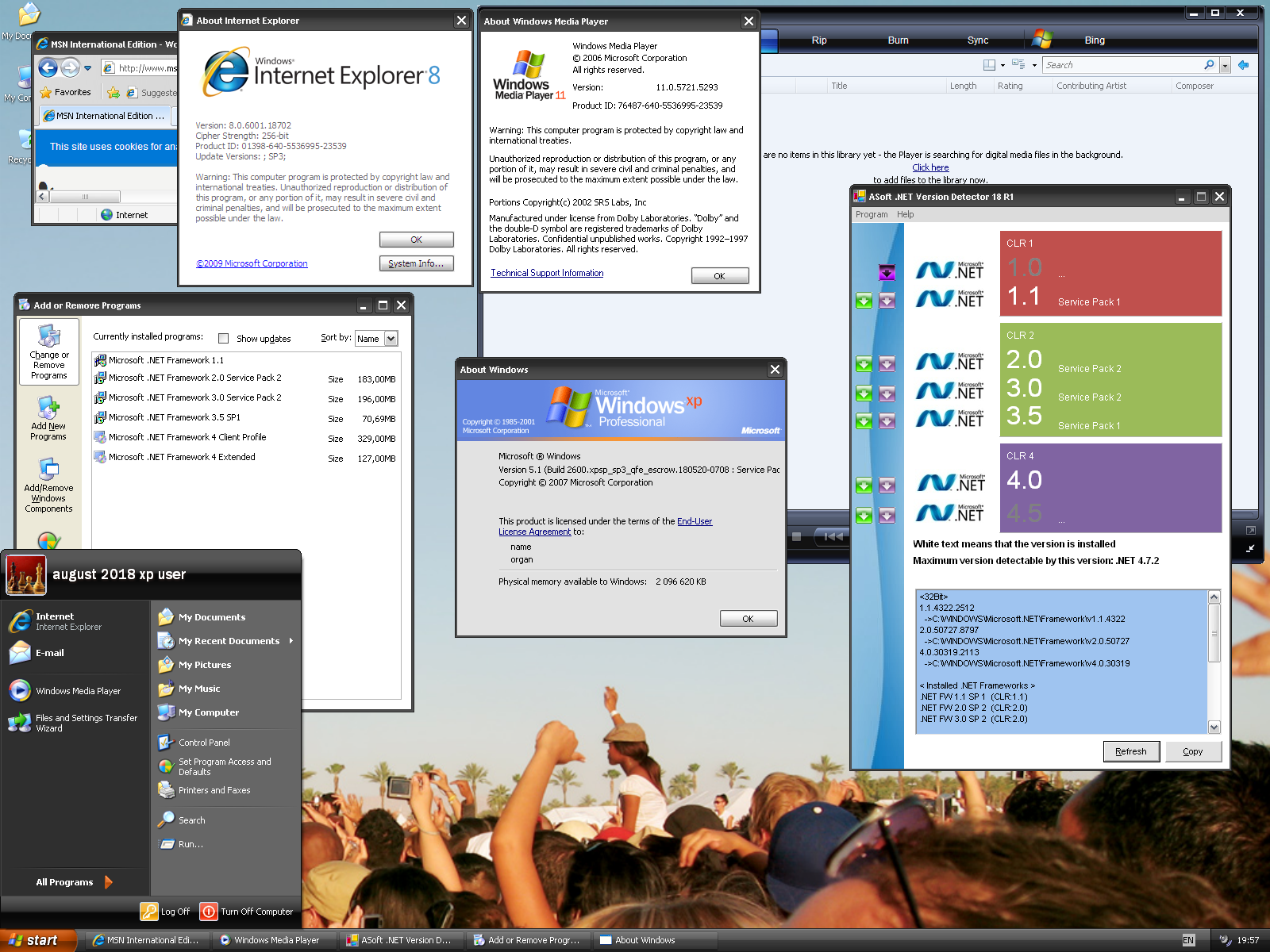This screenshot has height=952, width=1270.
Task: Click System Info button
Action: point(417,263)
